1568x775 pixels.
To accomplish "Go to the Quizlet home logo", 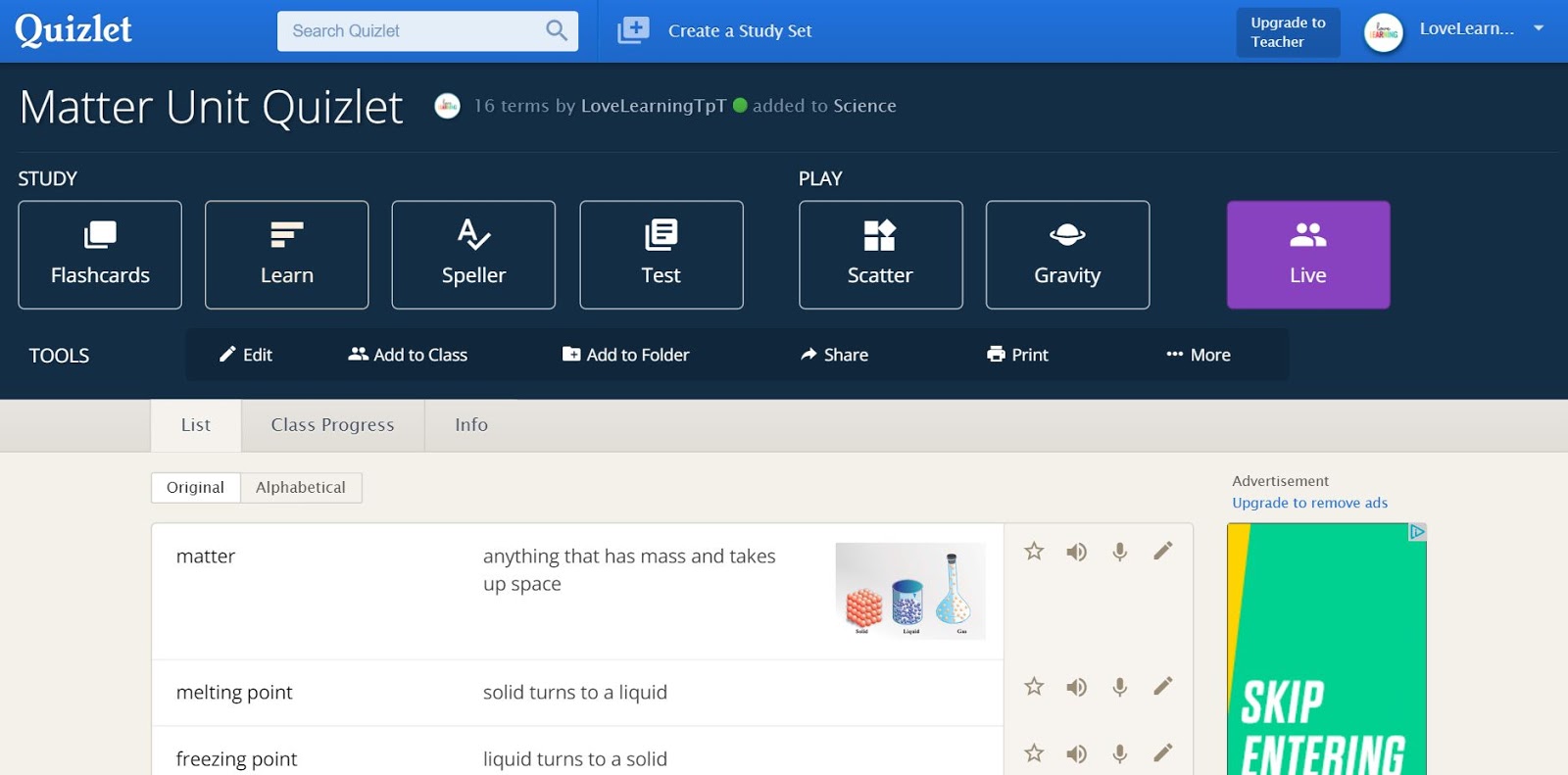I will tap(73, 29).
